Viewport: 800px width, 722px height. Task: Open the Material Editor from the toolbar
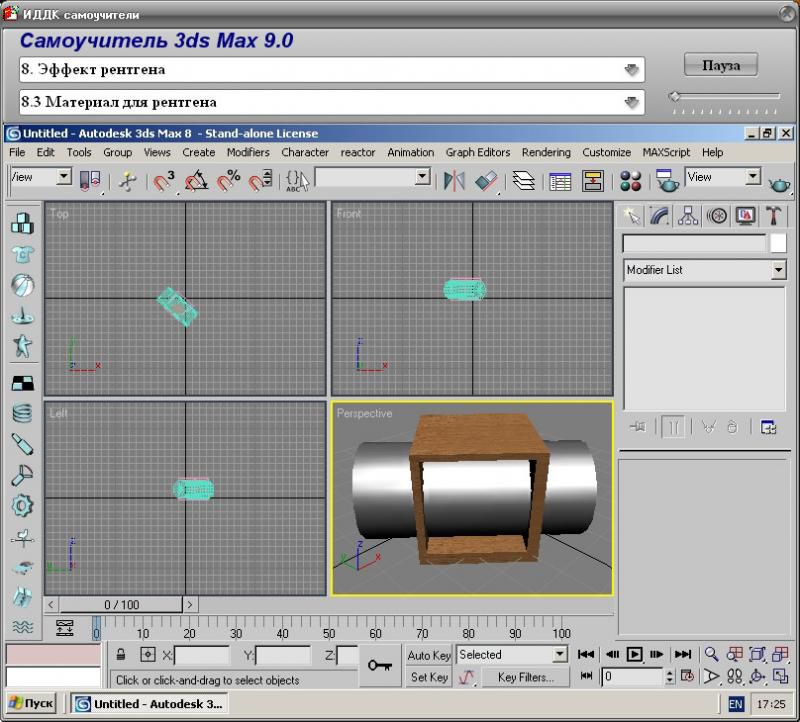tap(630, 180)
